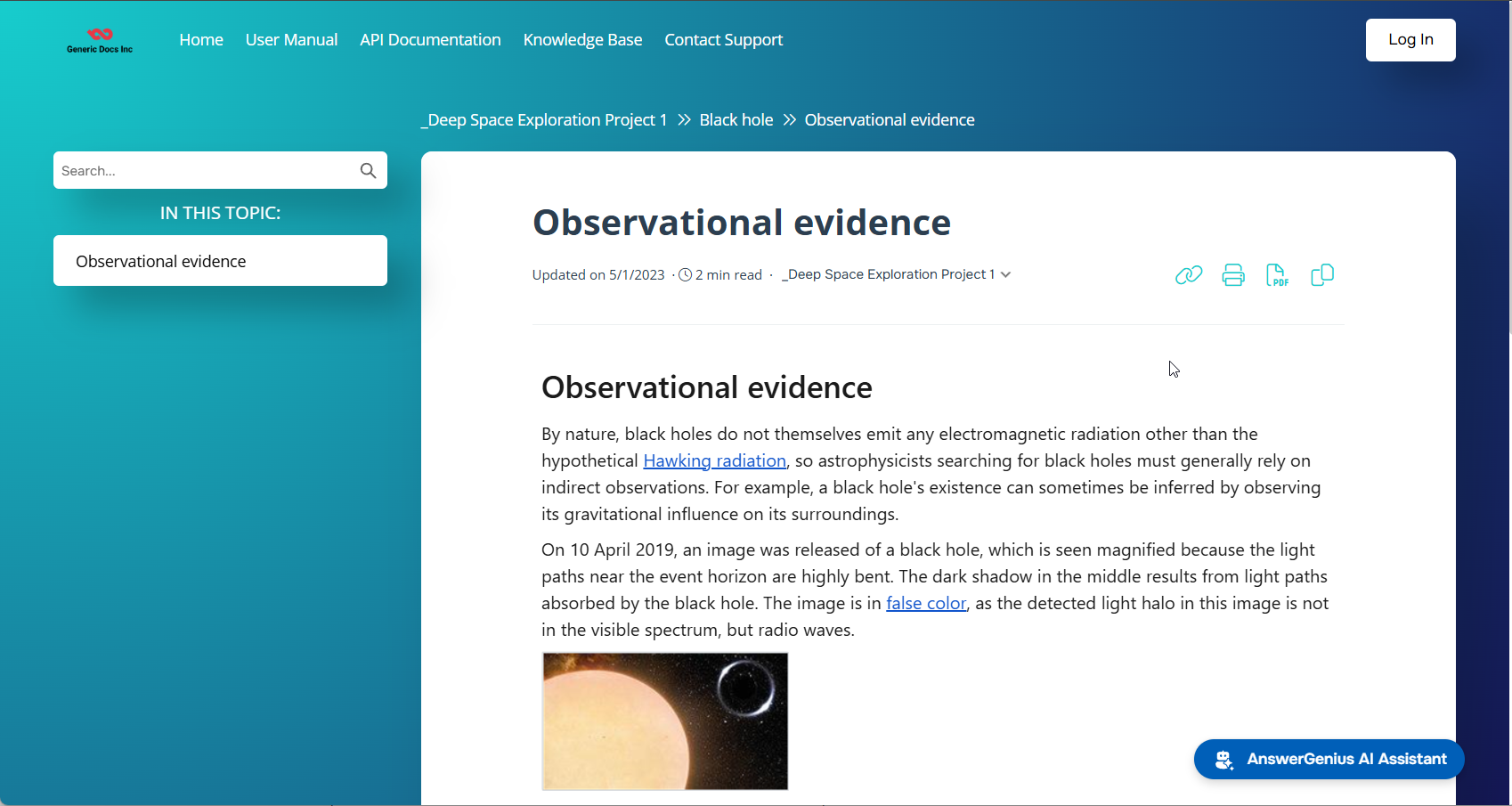
Task: Open the User Manual page
Action: 291,40
